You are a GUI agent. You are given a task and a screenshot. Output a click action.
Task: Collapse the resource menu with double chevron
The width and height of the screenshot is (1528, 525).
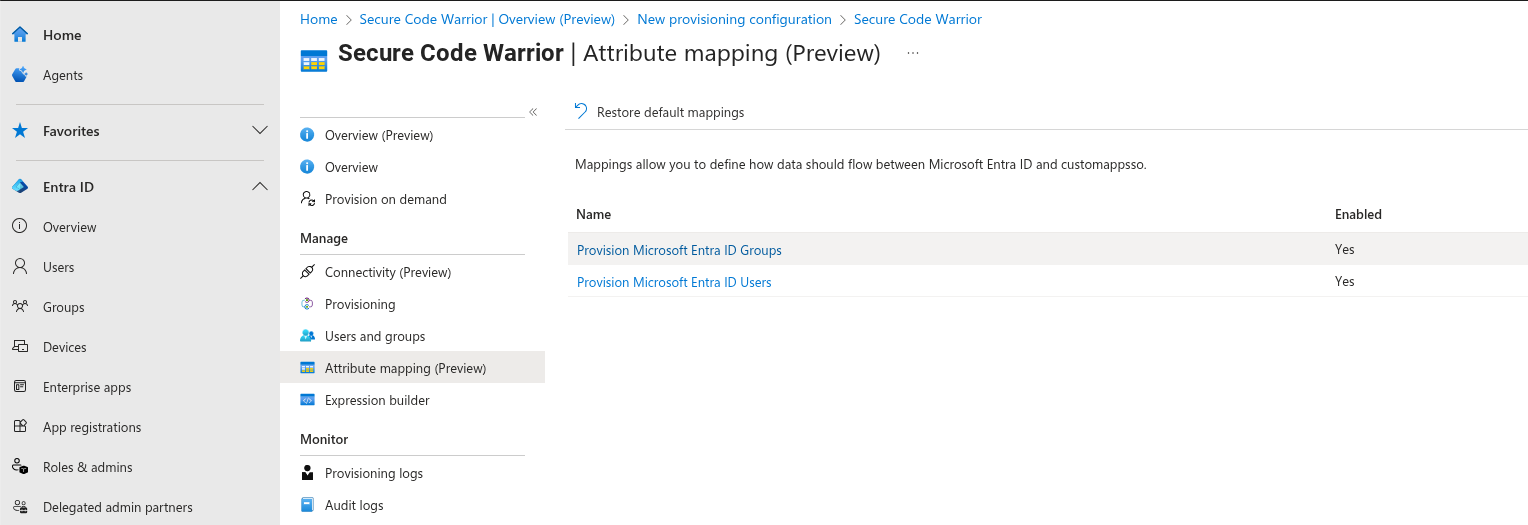click(533, 112)
